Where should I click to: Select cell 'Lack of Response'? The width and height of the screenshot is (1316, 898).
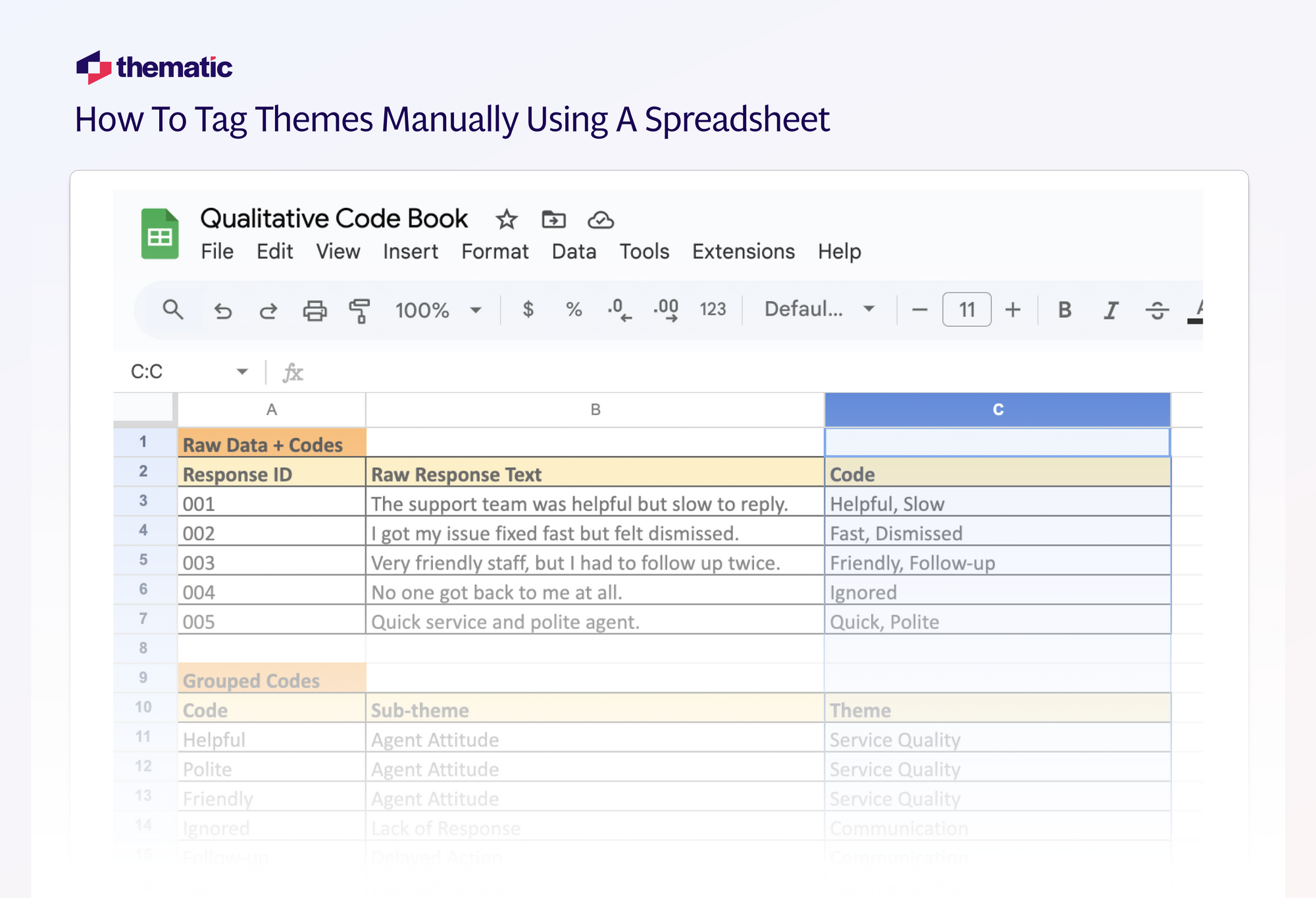tap(595, 827)
